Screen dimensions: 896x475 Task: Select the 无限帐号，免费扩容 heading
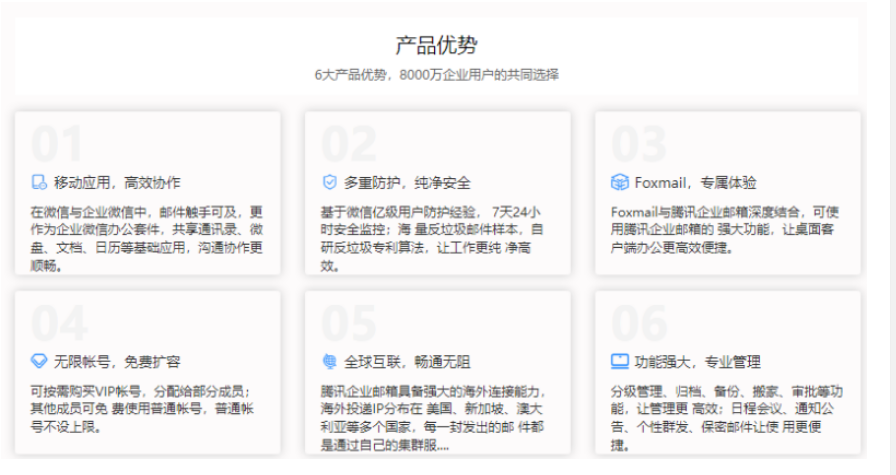118,361
